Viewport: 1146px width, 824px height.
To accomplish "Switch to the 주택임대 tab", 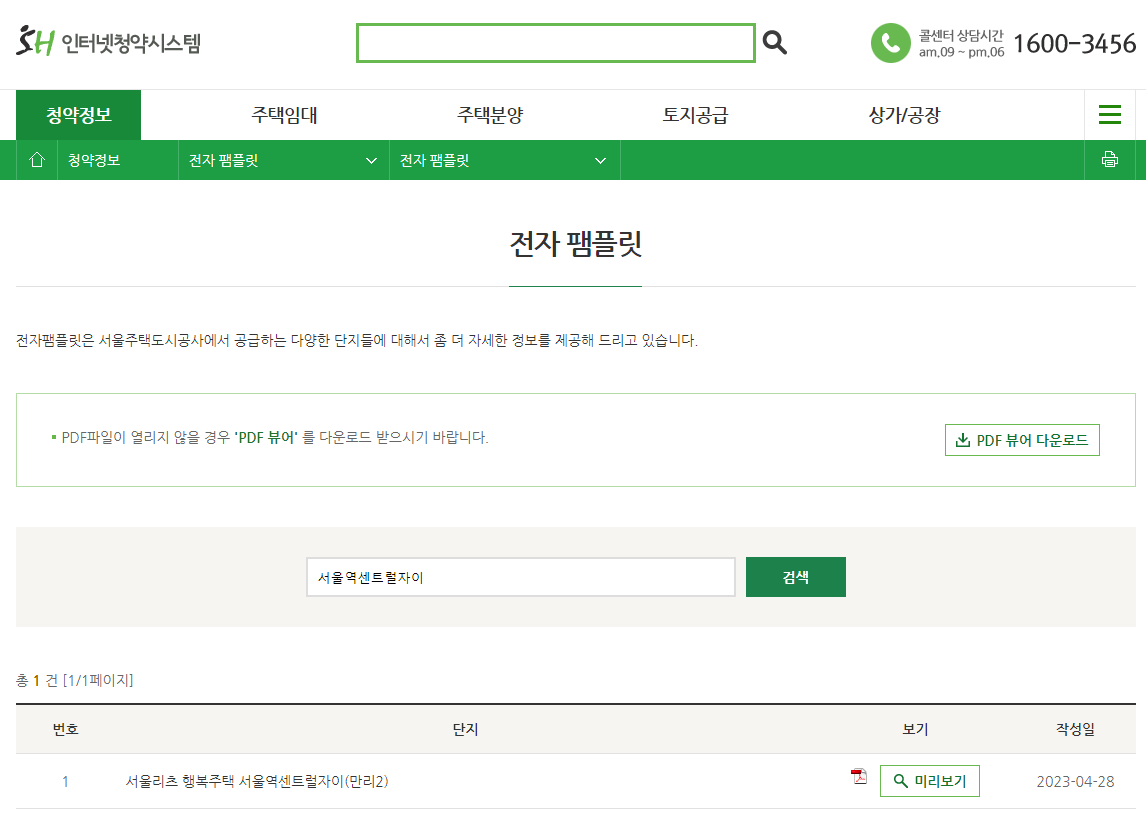I will tap(284, 114).
